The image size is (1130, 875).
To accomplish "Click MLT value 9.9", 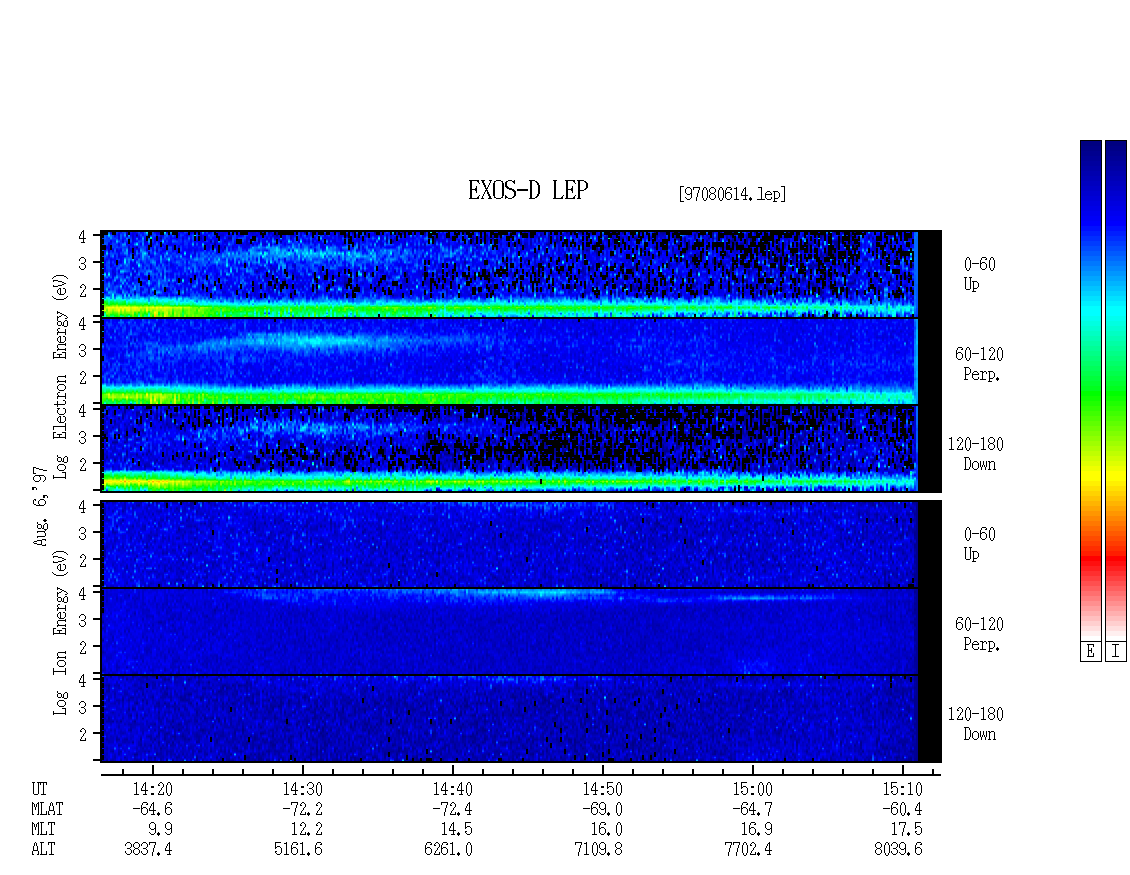I will [161, 830].
